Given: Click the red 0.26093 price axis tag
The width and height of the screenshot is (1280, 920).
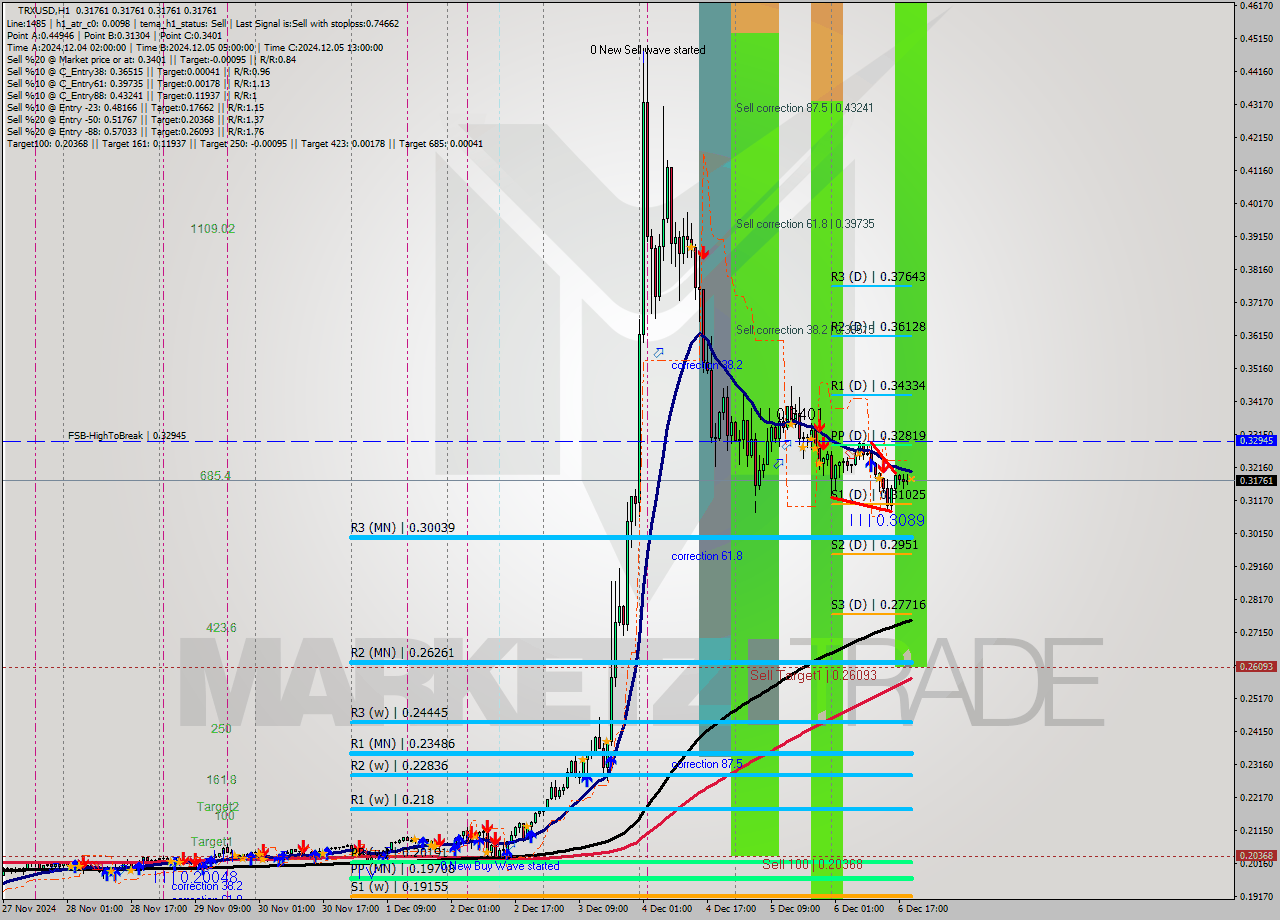Looking at the screenshot, I should click(x=1257, y=666).
